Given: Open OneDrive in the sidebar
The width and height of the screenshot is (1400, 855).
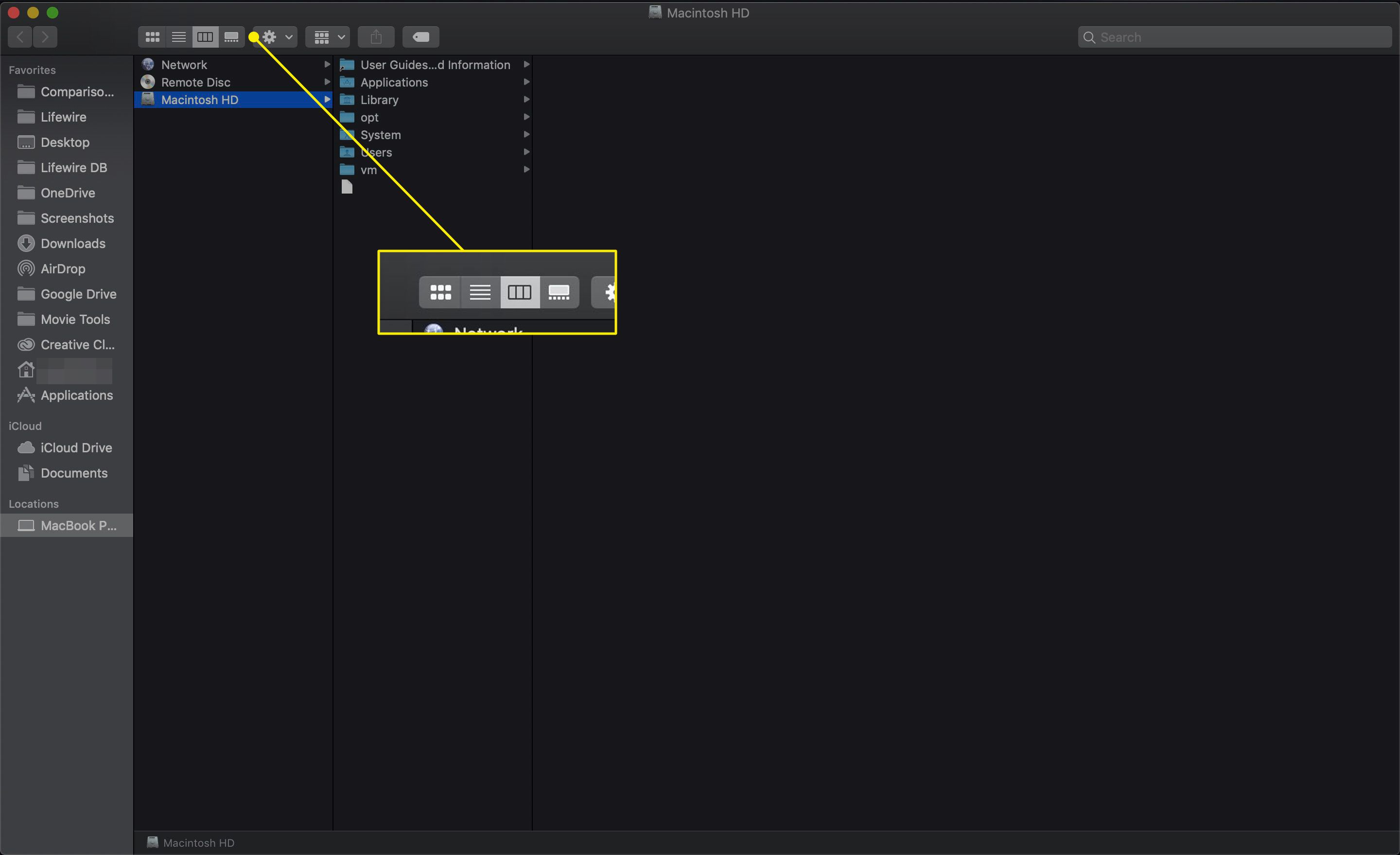Looking at the screenshot, I should 67,193.
